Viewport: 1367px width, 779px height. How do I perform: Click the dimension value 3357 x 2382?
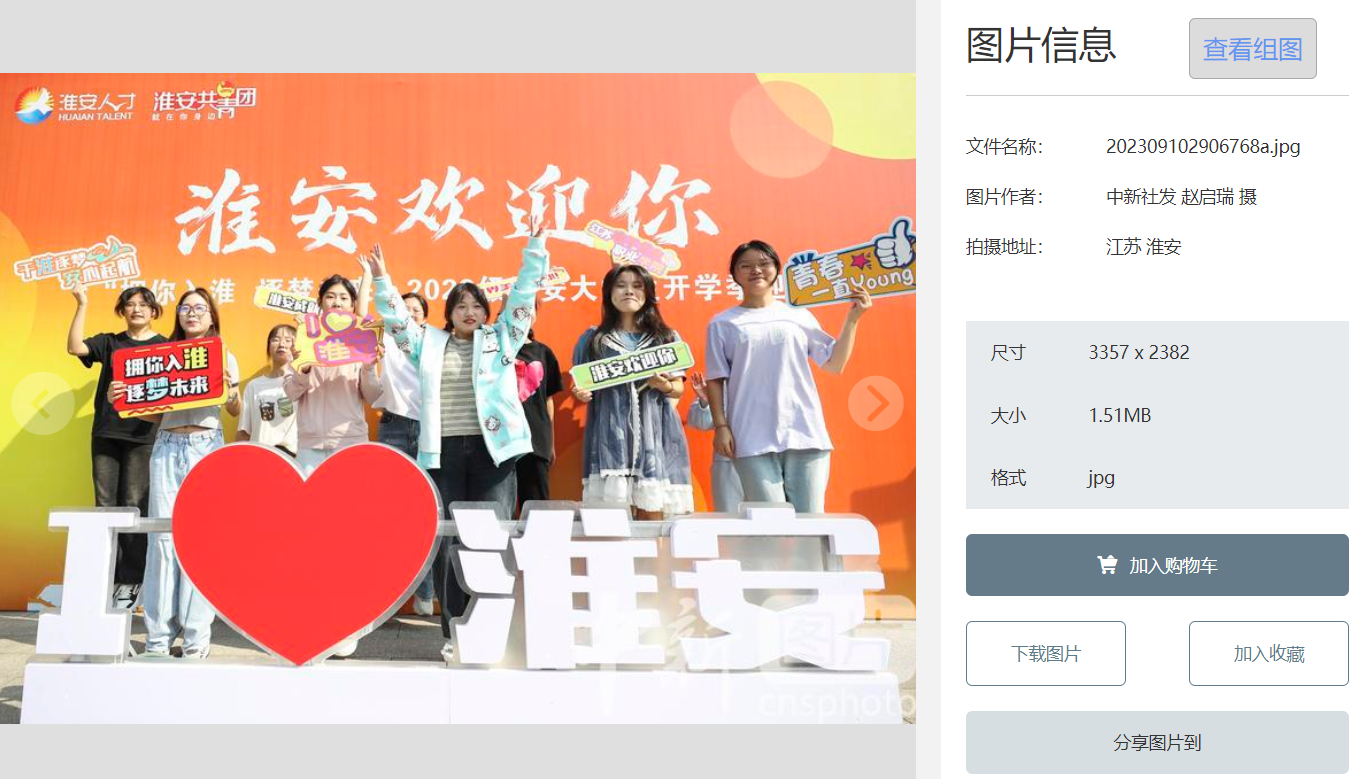coord(1139,352)
